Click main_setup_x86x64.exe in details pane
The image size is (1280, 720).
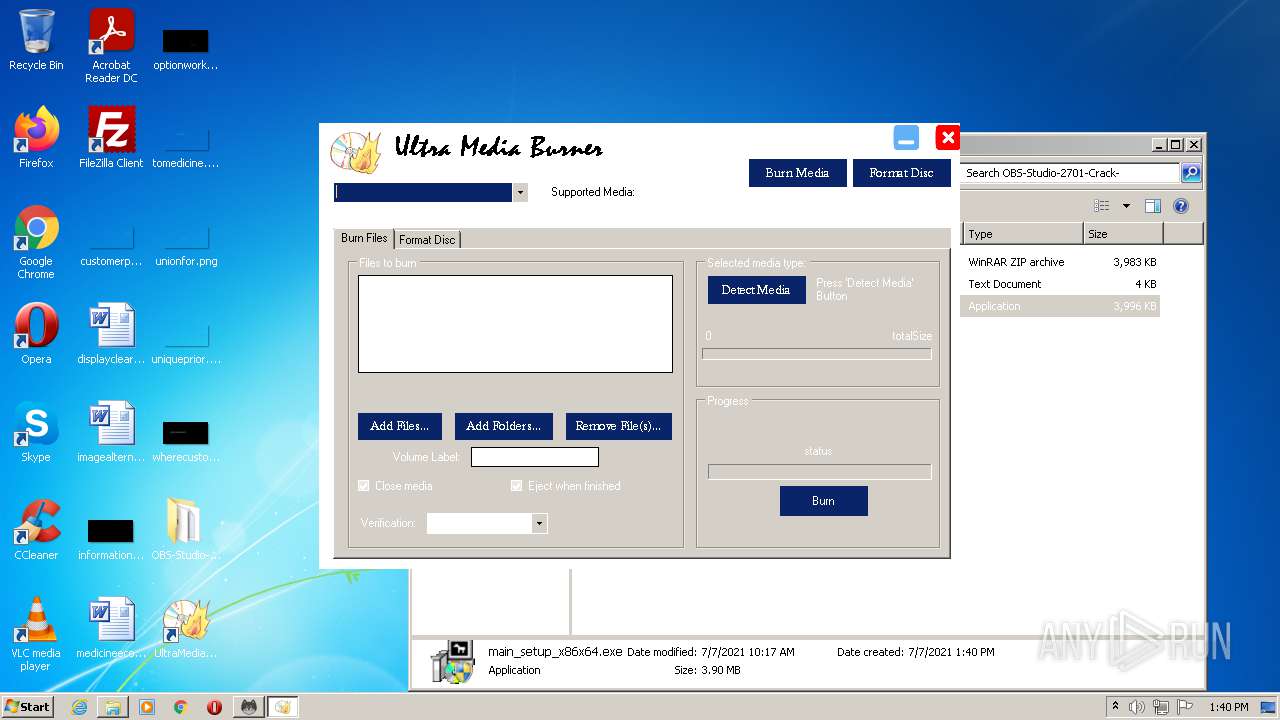click(555, 652)
